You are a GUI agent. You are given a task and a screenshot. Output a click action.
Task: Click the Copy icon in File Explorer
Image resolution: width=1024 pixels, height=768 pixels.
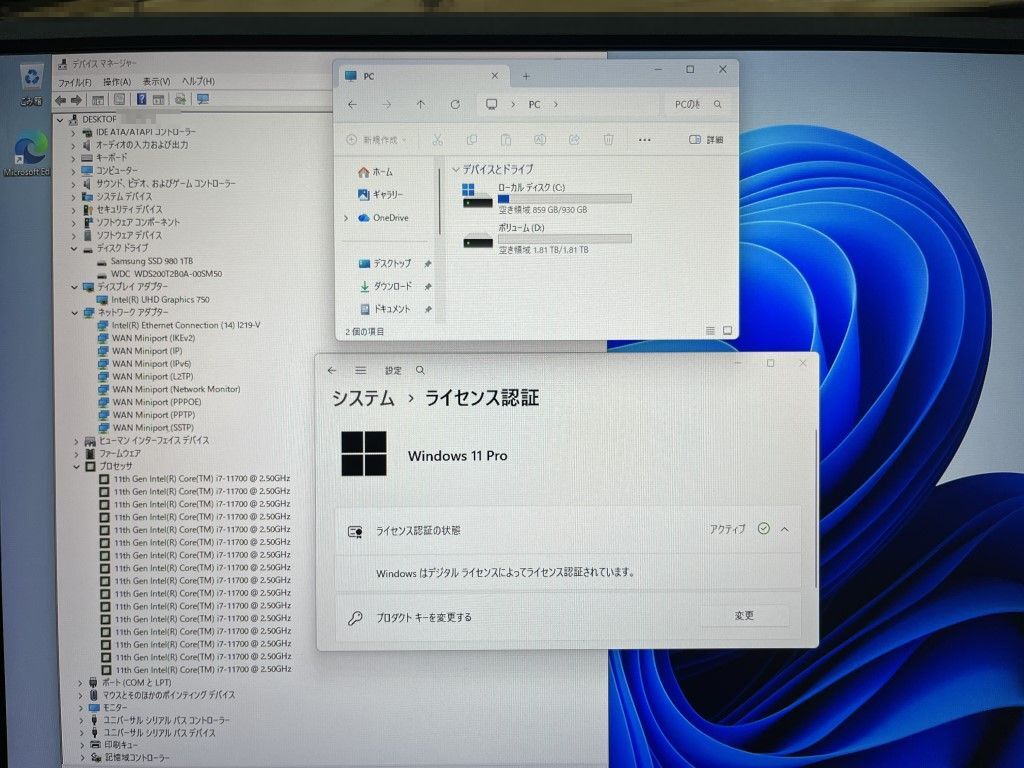pyautogui.click(x=471, y=140)
